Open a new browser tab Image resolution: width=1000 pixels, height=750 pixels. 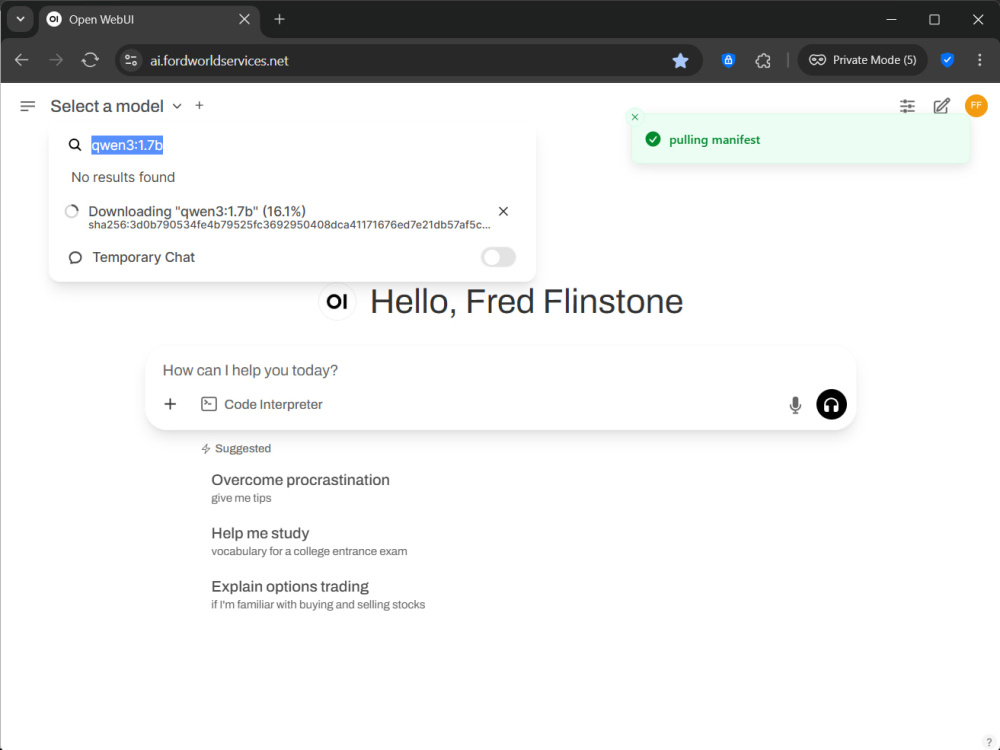coord(279,19)
